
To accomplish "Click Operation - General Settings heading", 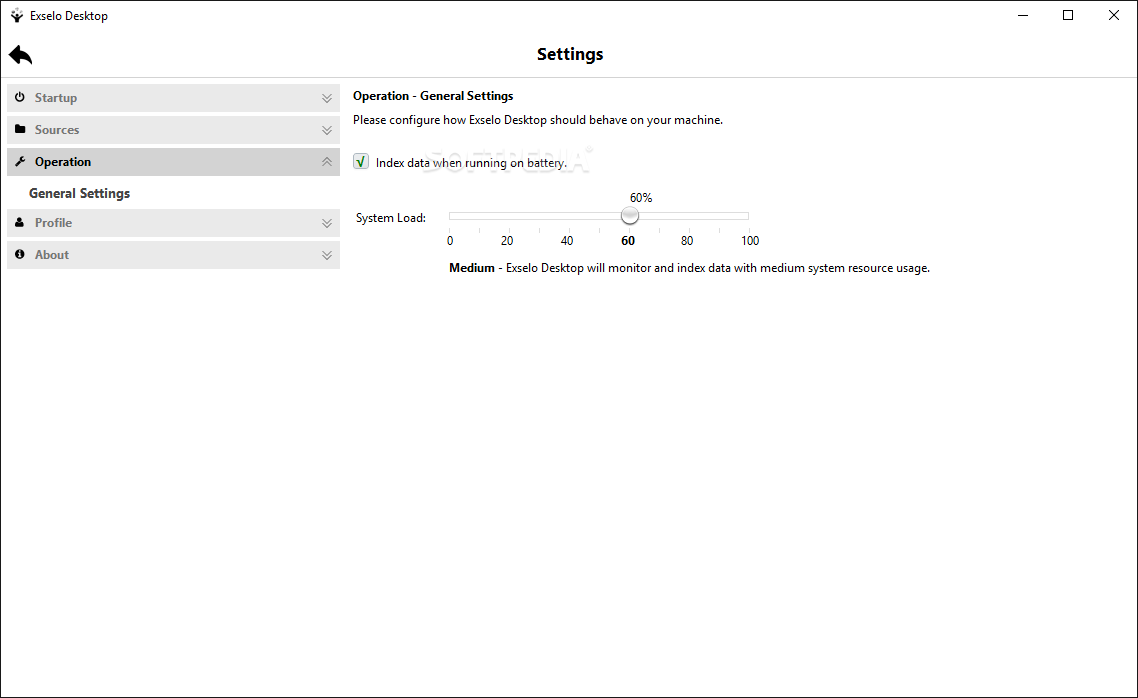I will tap(433, 96).
